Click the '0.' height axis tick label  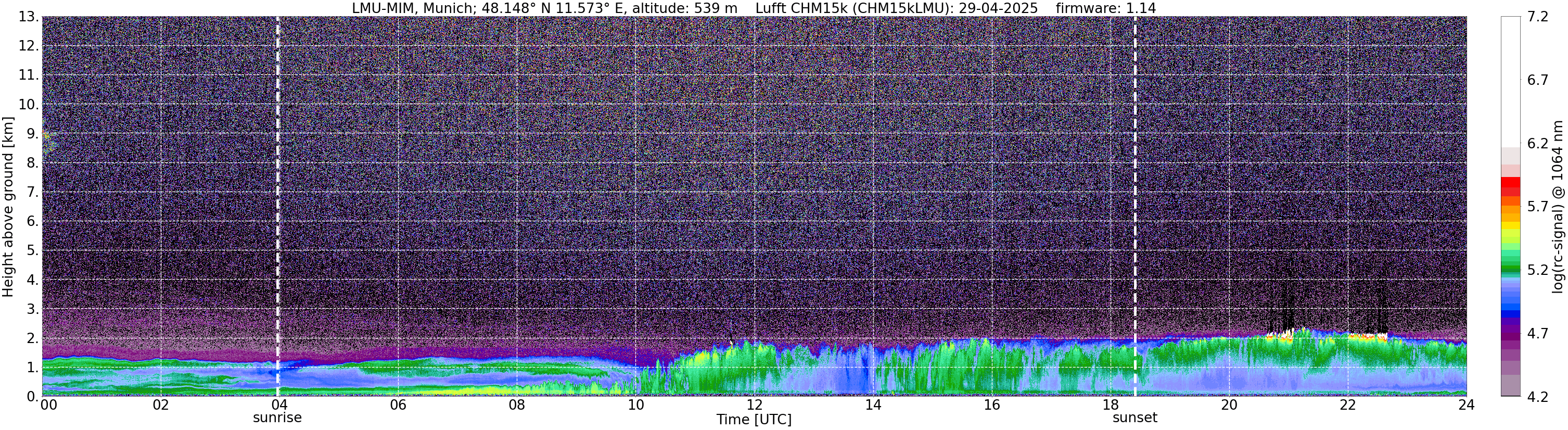point(33,397)
